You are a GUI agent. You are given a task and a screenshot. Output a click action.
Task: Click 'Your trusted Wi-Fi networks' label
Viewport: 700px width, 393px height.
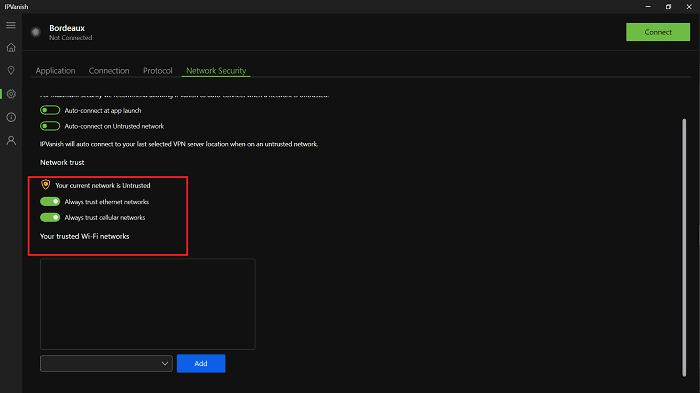[x=84, y=236]
